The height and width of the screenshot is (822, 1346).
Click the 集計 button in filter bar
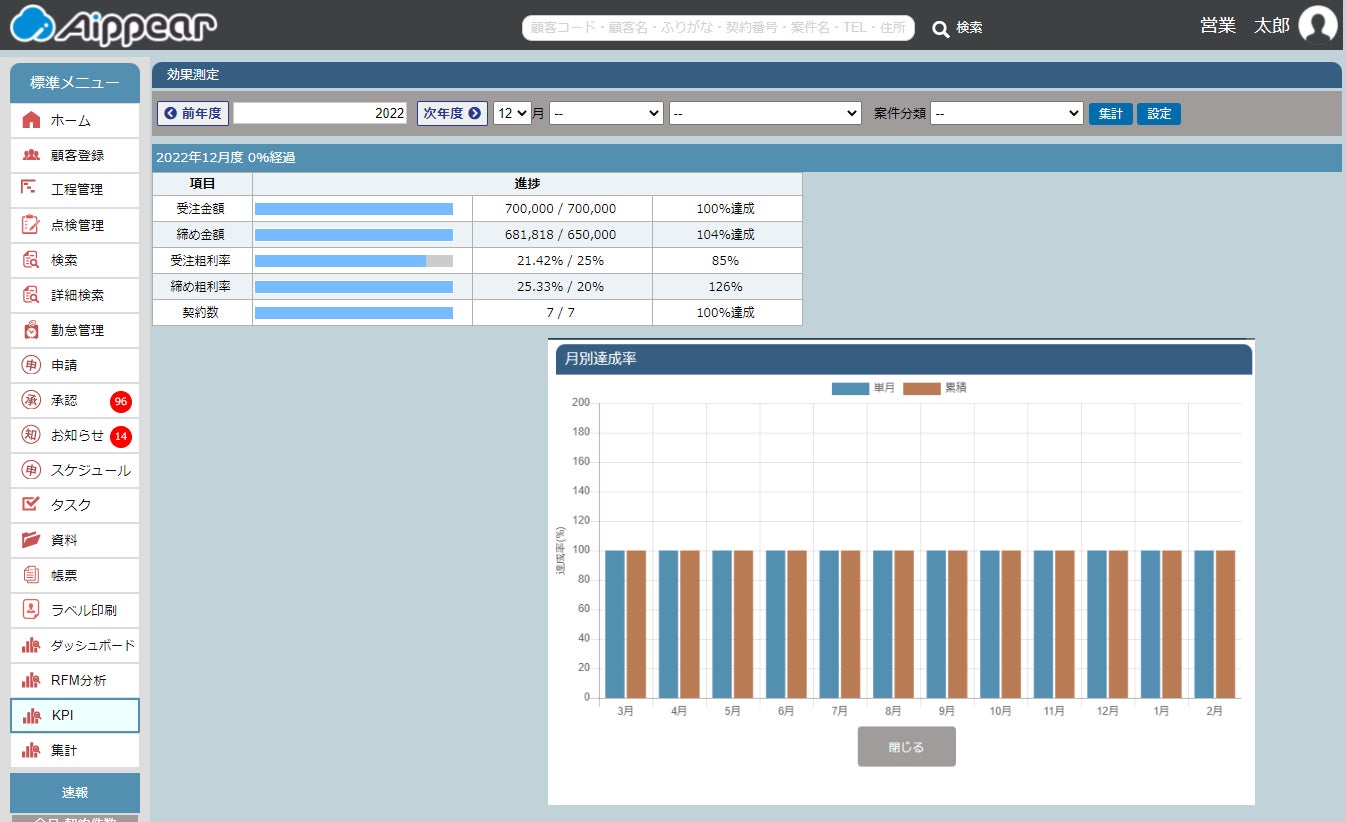(x=1110, y=114)
